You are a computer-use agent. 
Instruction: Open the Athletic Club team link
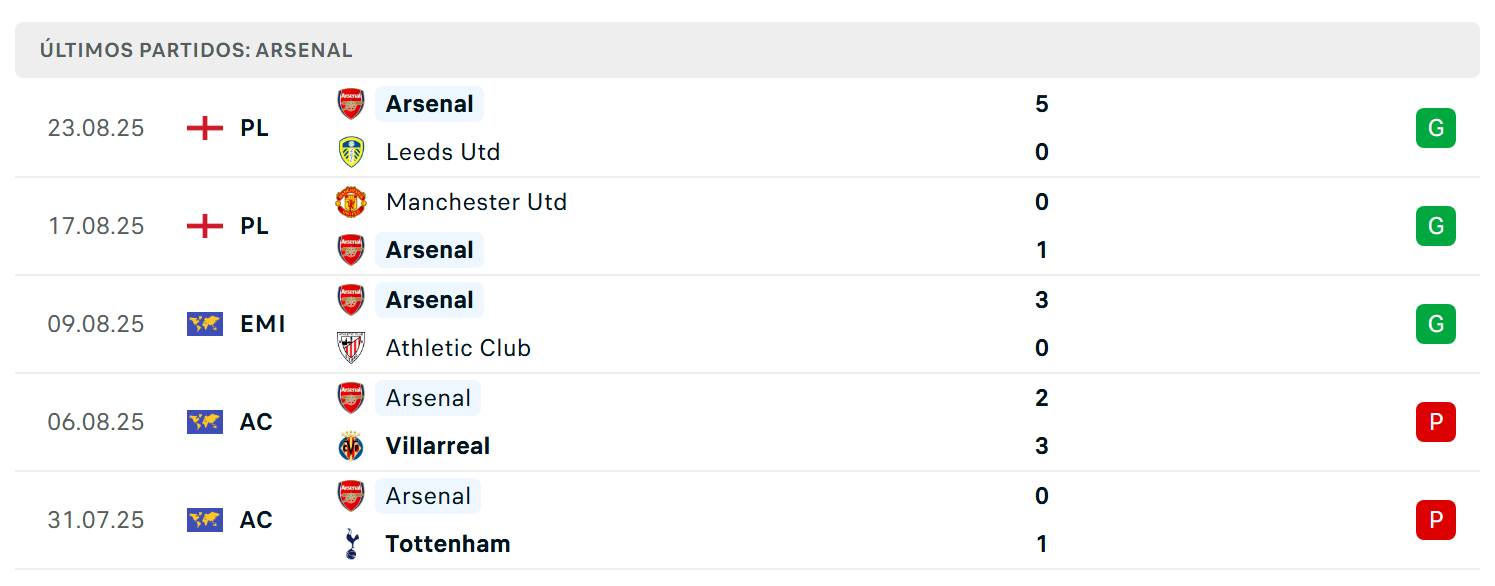point(458,348)
